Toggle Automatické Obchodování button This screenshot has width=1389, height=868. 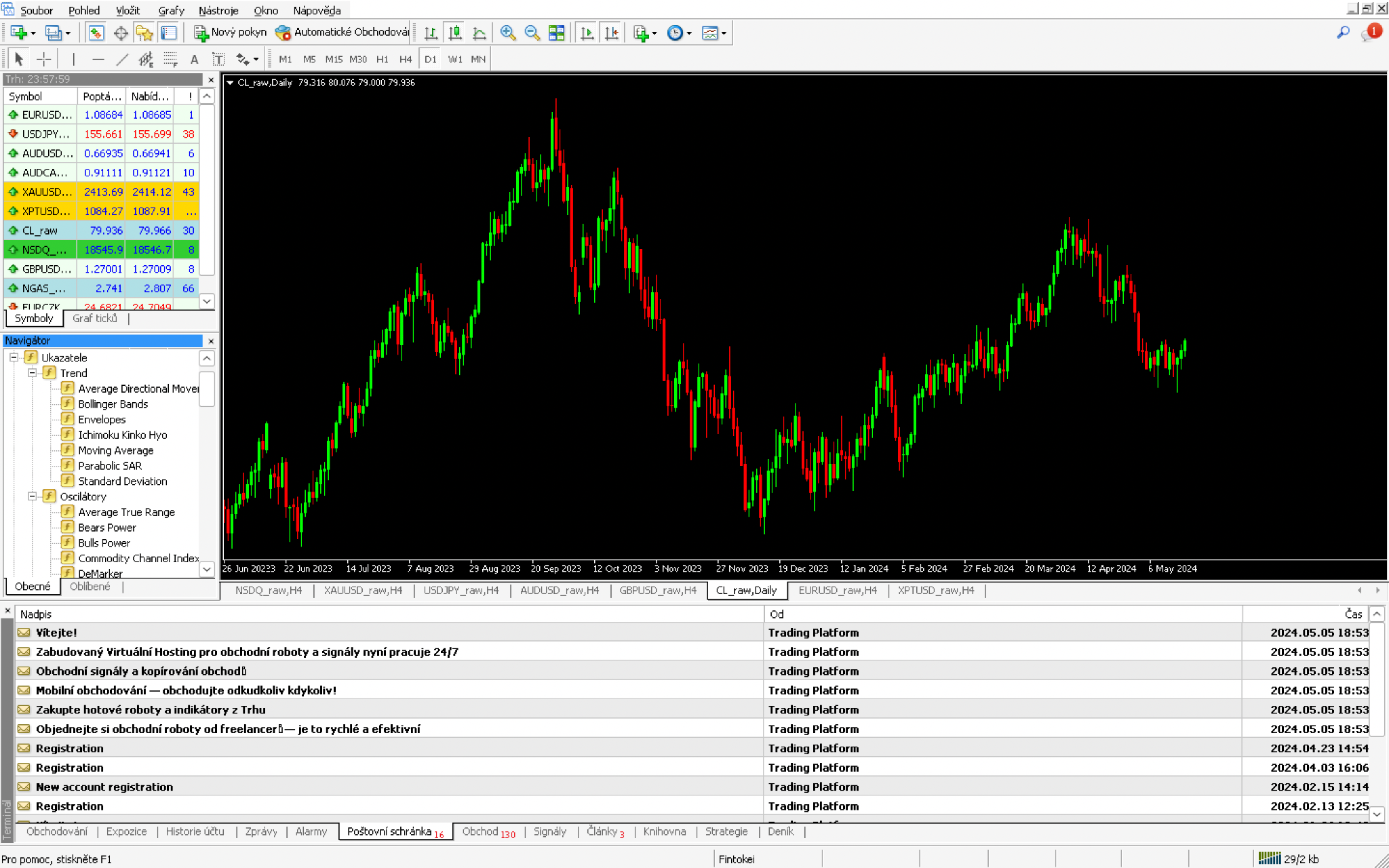coord(343,33)
